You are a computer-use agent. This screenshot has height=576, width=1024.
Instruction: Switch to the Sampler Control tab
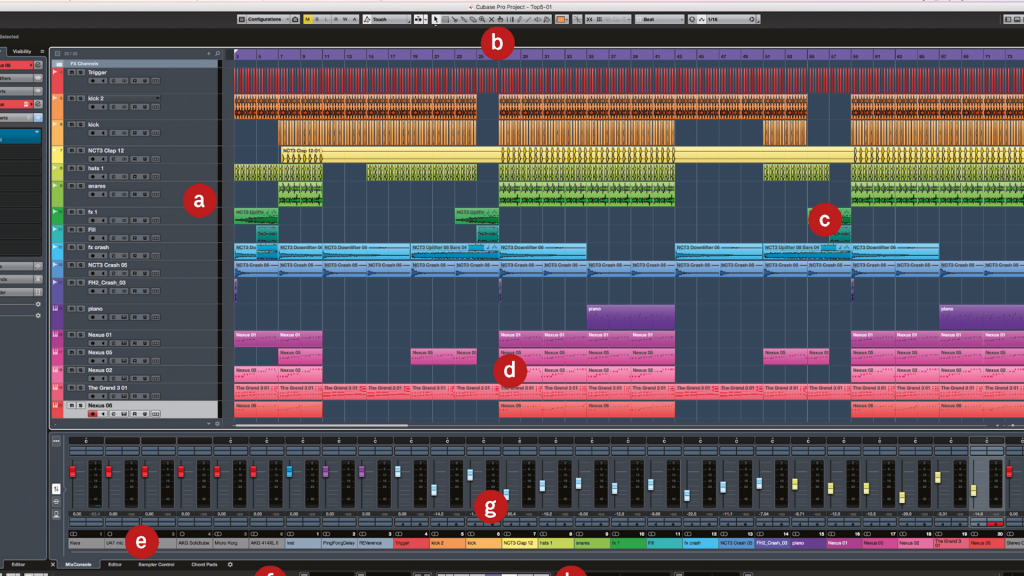[158, 565]
